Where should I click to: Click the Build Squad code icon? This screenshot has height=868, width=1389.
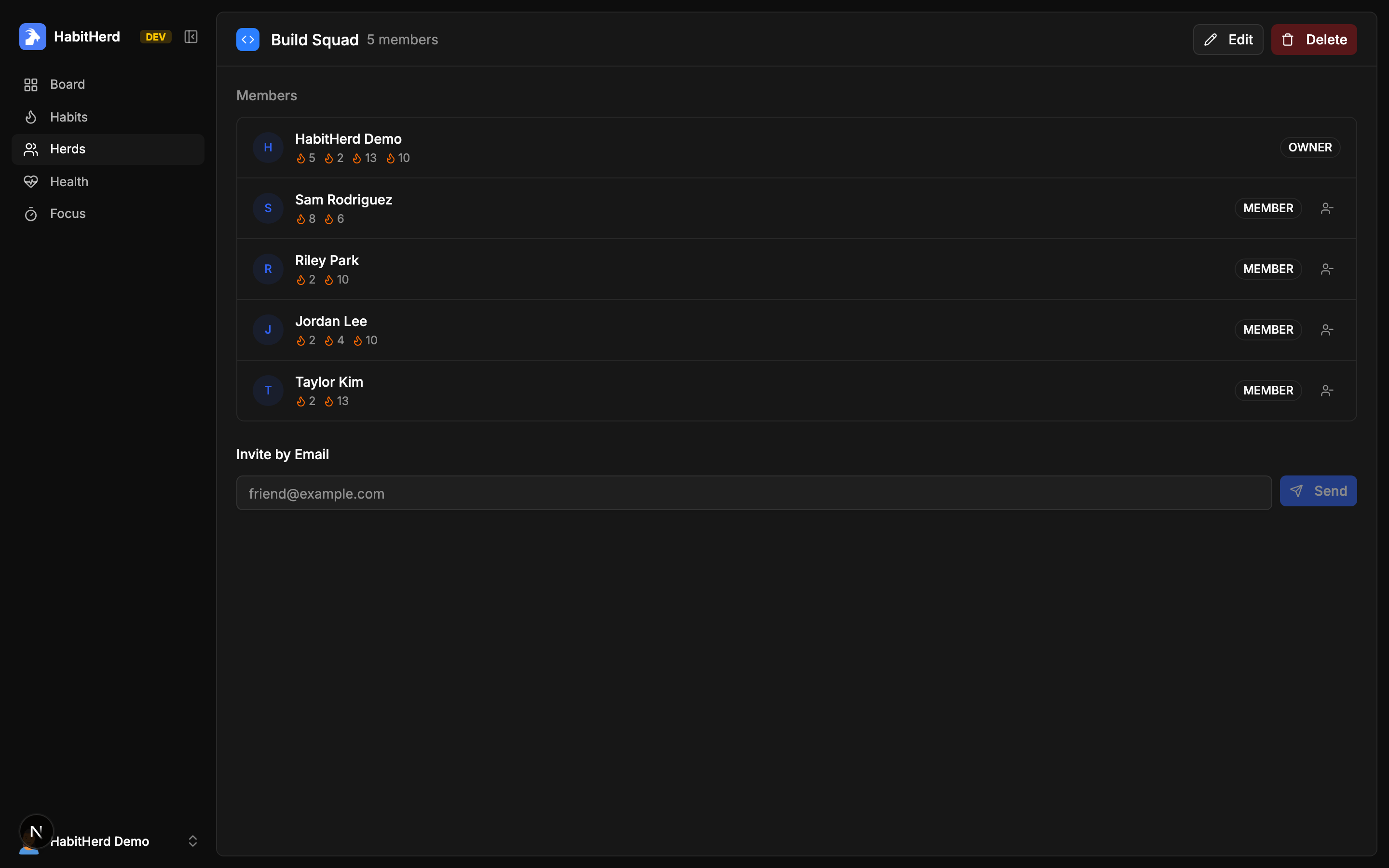pos(248,40)
